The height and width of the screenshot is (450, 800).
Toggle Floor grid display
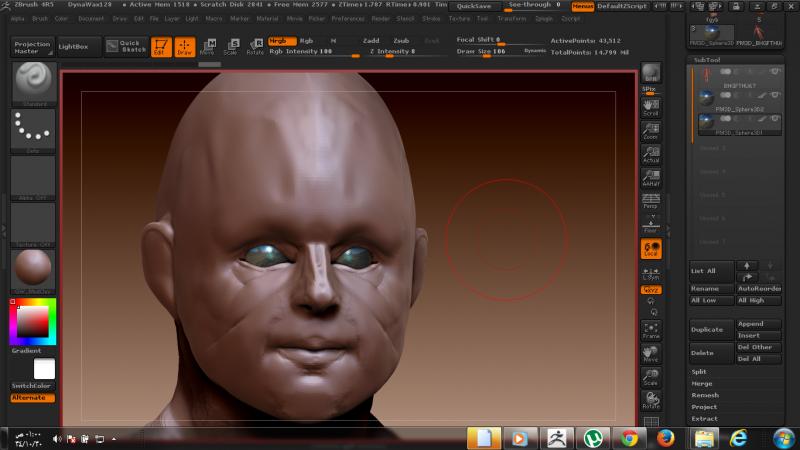tap(651, 224)
